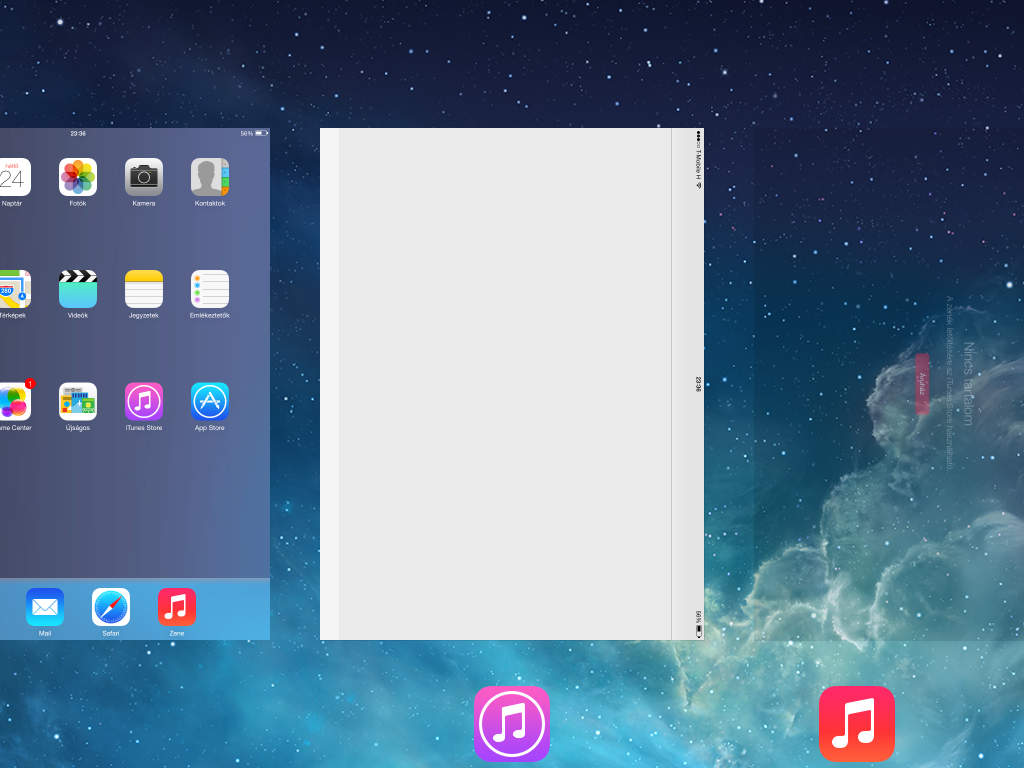
Task: Open Zene music app in the dock
Action: (177, 607)
